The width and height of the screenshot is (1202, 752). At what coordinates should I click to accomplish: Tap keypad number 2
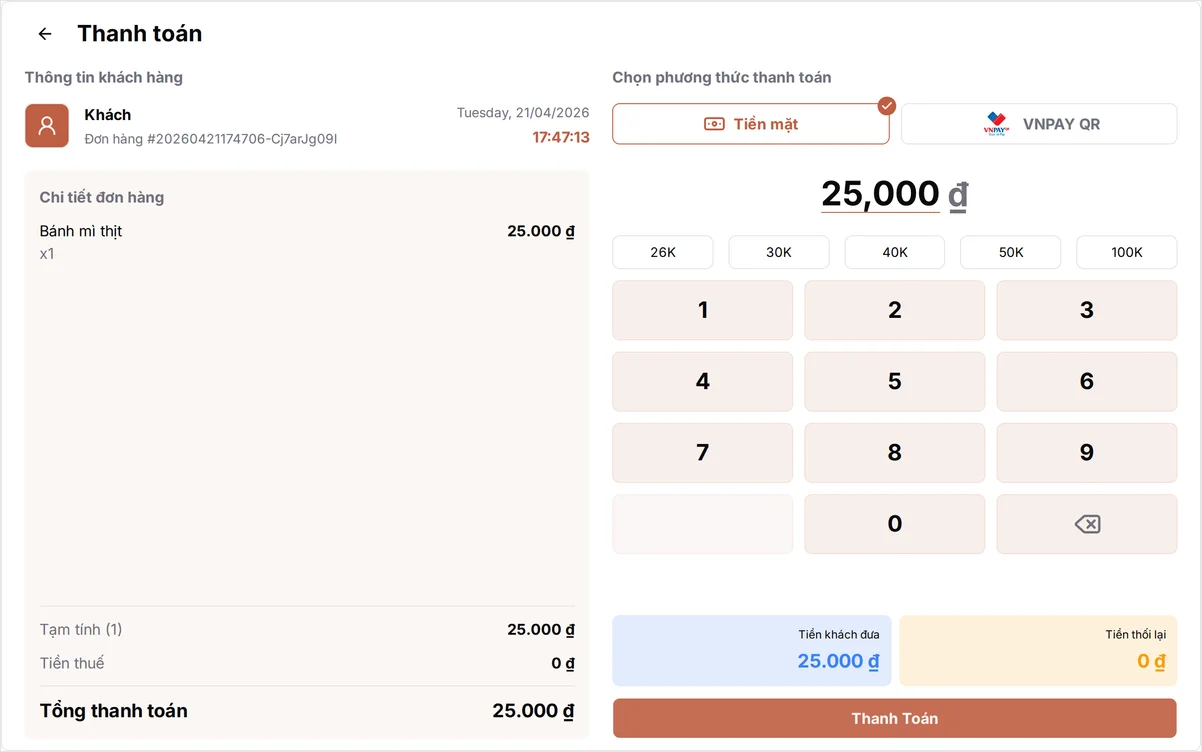coord(895,310)
